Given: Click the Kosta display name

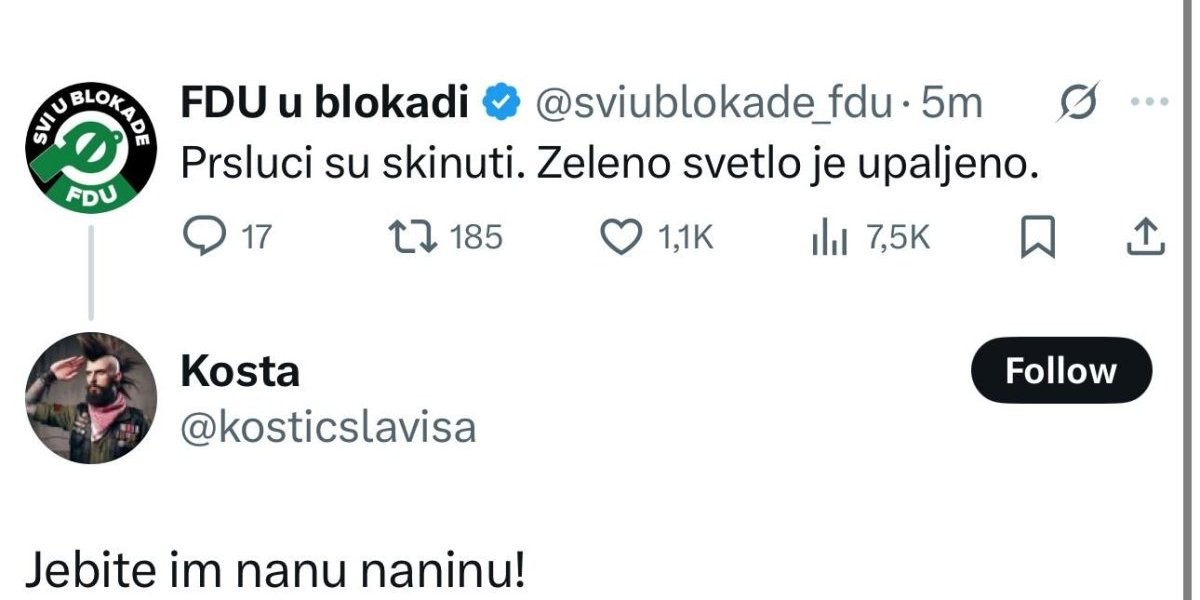Looking at the screenshot, I should (240, 371).
